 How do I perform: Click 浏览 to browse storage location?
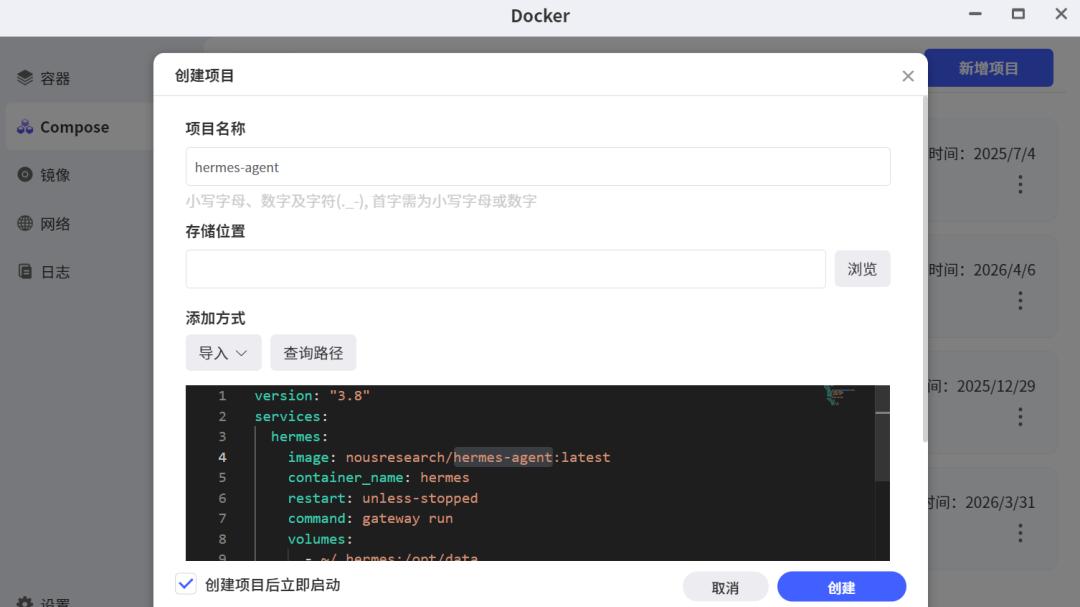tap(862, 269)
